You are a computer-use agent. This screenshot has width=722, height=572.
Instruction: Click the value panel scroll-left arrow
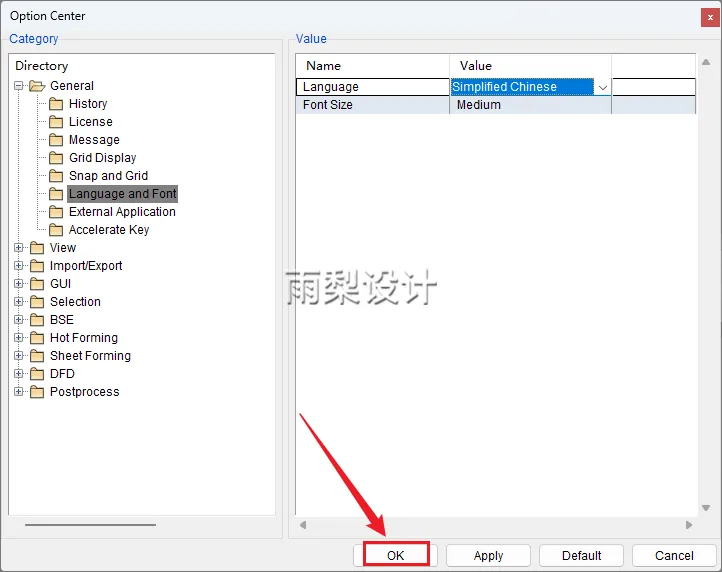(303, 525)
